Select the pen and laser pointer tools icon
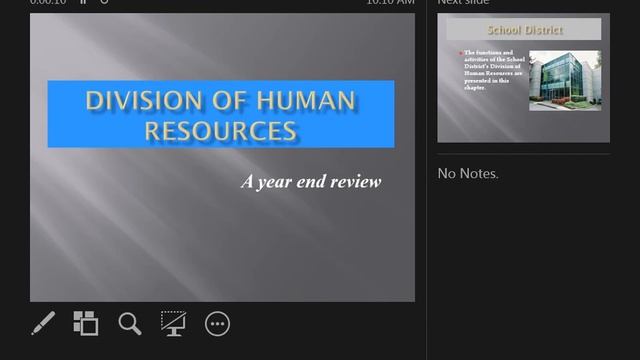 [43, 323]
